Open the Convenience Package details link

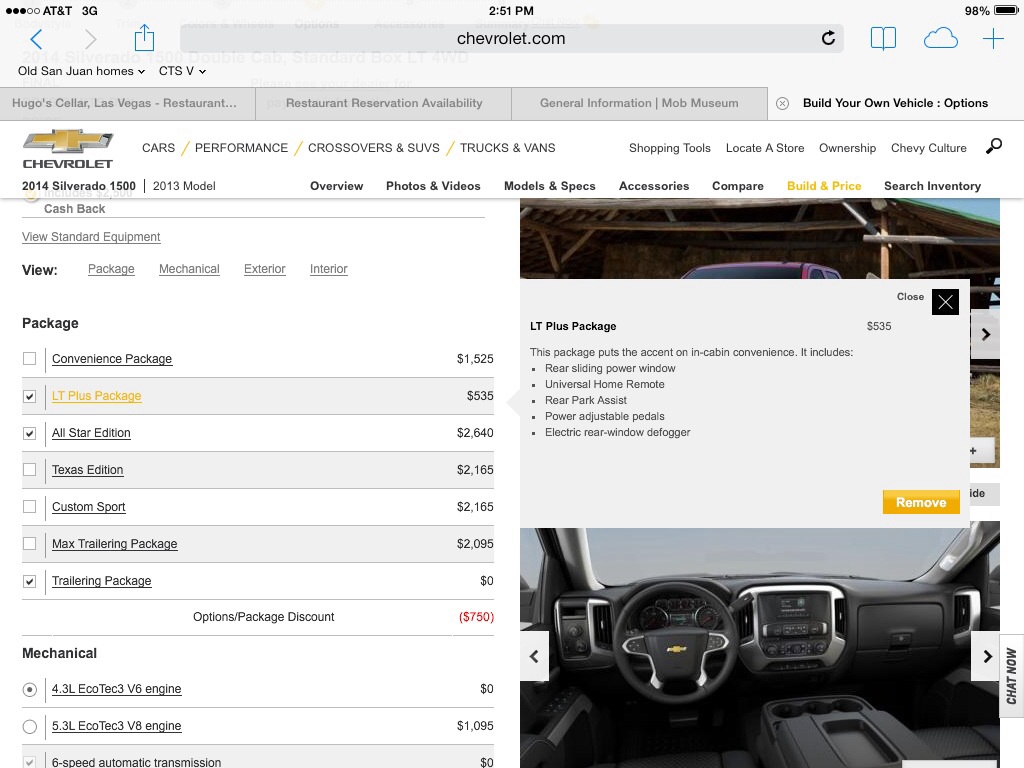click(x=112, y=359)
